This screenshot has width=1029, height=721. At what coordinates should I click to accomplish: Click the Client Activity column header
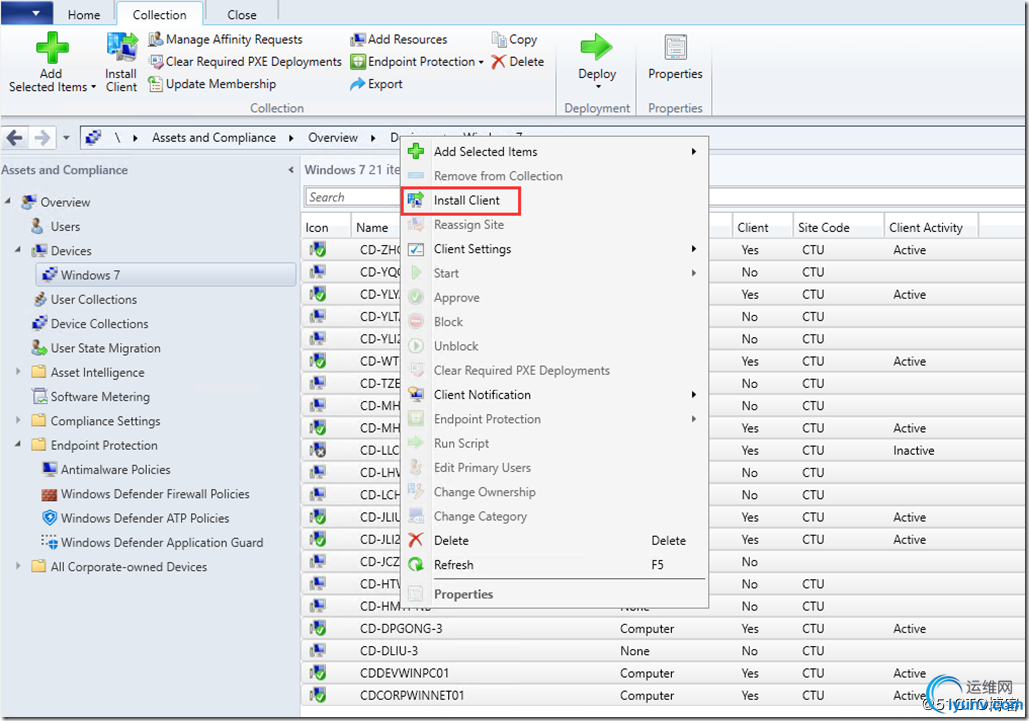[926, 228]
